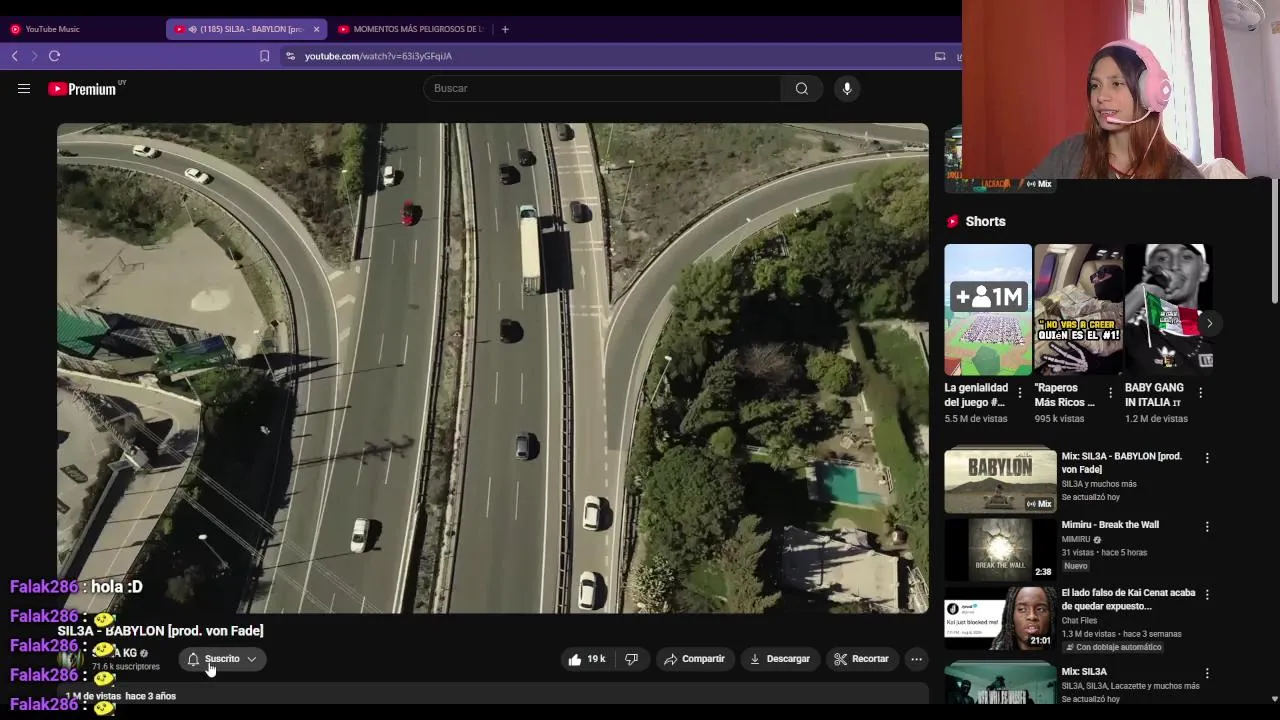Click the MIMIRU channel name
The height and width of the screenshot is (720, 1280).
tap(1076, 540)
